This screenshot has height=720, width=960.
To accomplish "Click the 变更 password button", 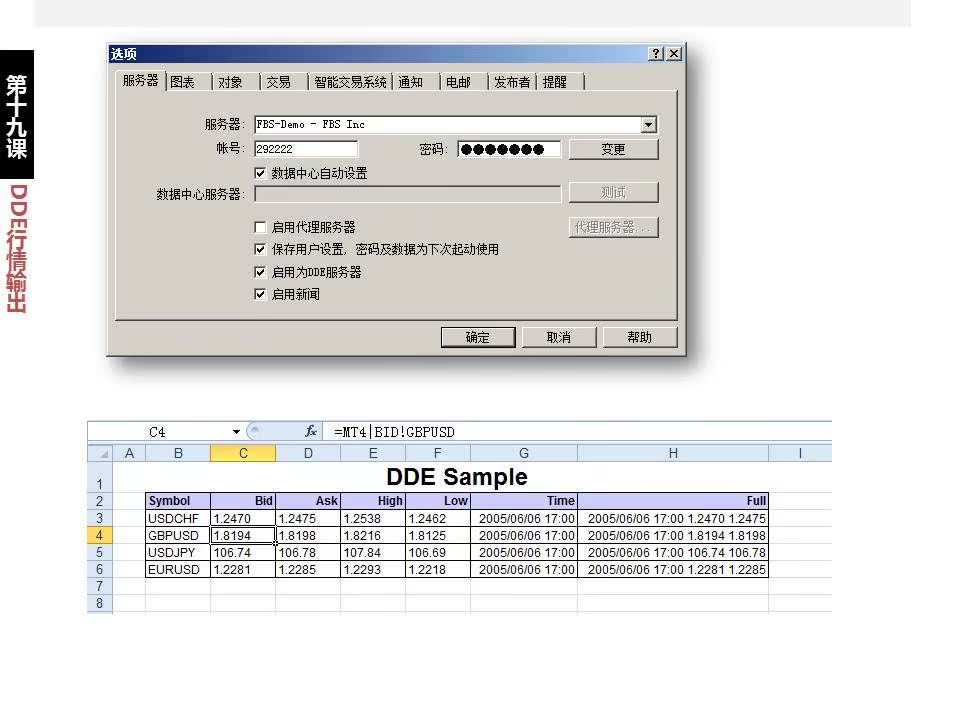I will click(x=613, y=149).
